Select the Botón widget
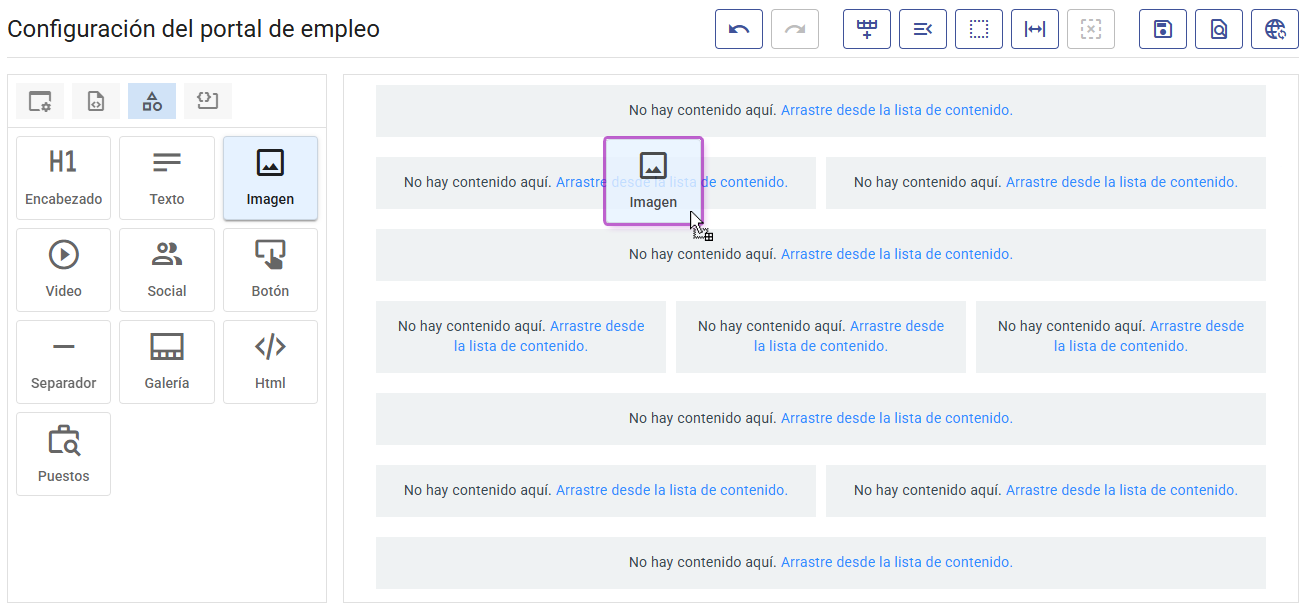Viewport: 1307px width, 613px height. click(270, 269)
